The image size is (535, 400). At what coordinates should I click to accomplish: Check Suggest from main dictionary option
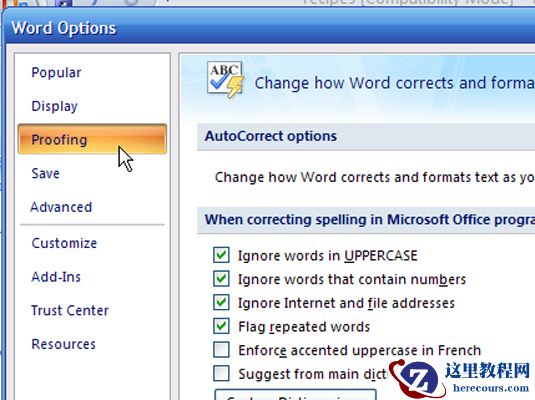tap(221, 373)
